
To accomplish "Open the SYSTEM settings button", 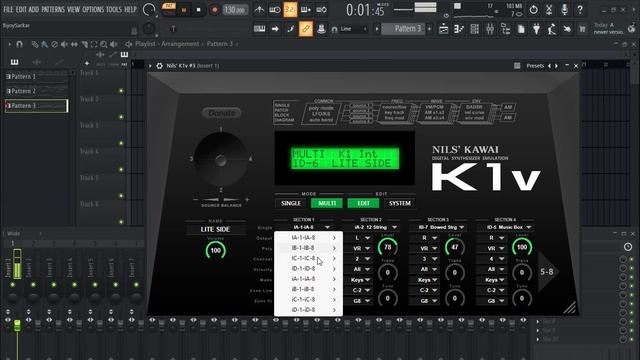I will click(x=400, y=203).
